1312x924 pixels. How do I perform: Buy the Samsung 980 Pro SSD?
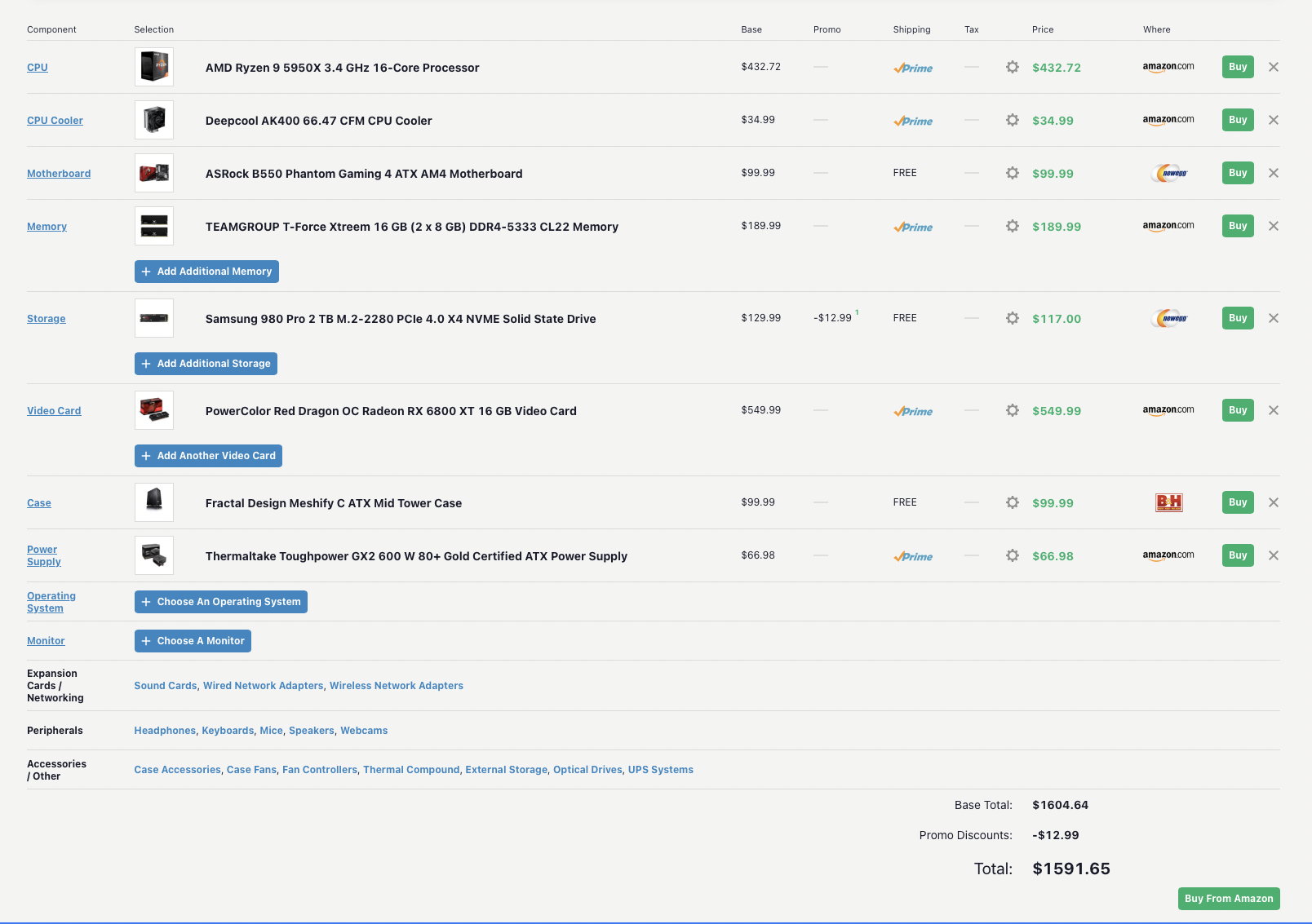coord(1238,318)
